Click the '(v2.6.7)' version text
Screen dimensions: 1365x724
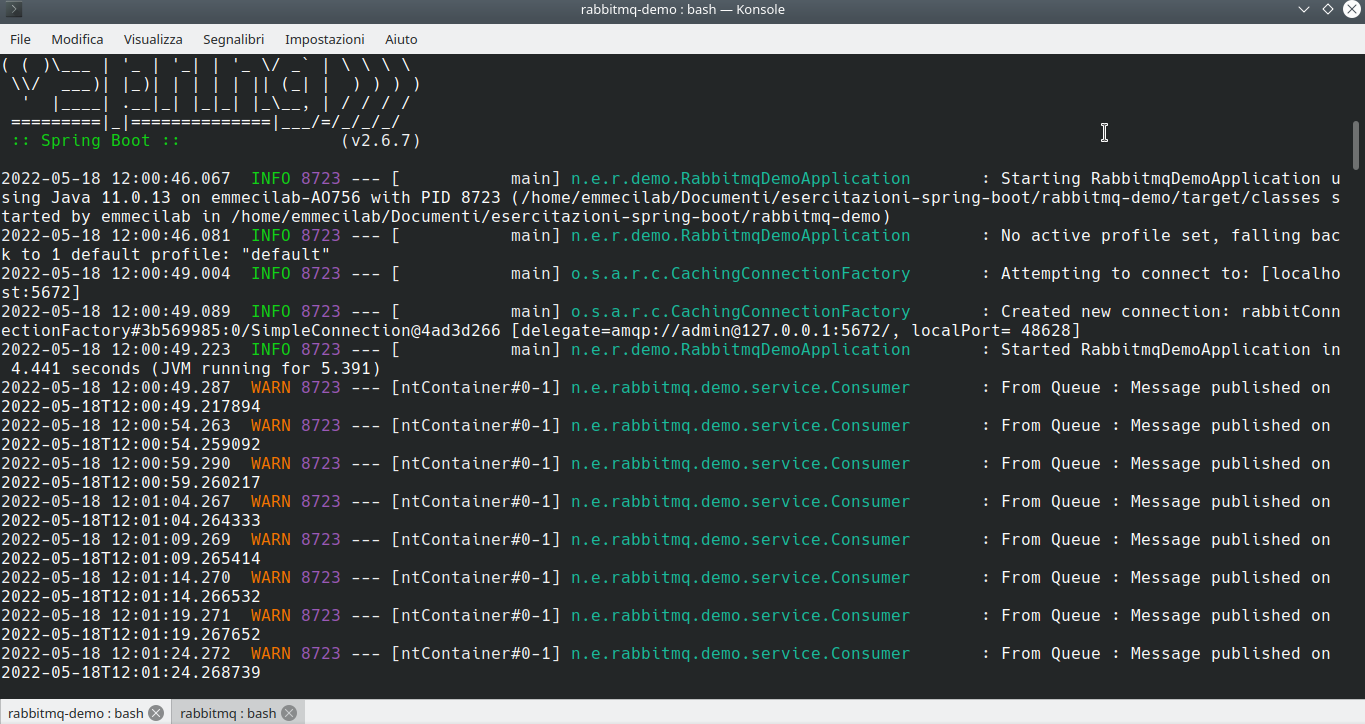pyautogui.click(x=380, y=141)
